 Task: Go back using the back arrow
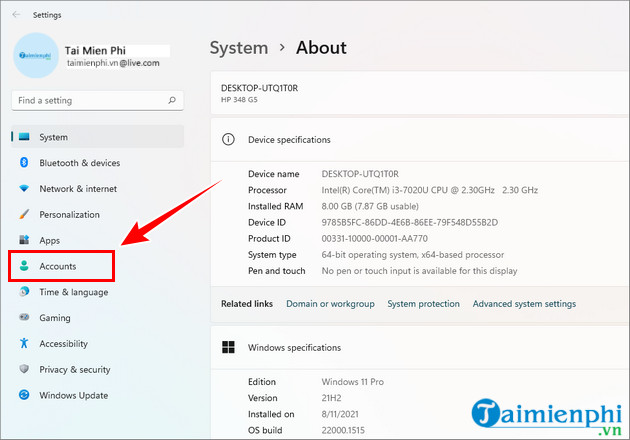pyautogui.click(x=13, y=15)
